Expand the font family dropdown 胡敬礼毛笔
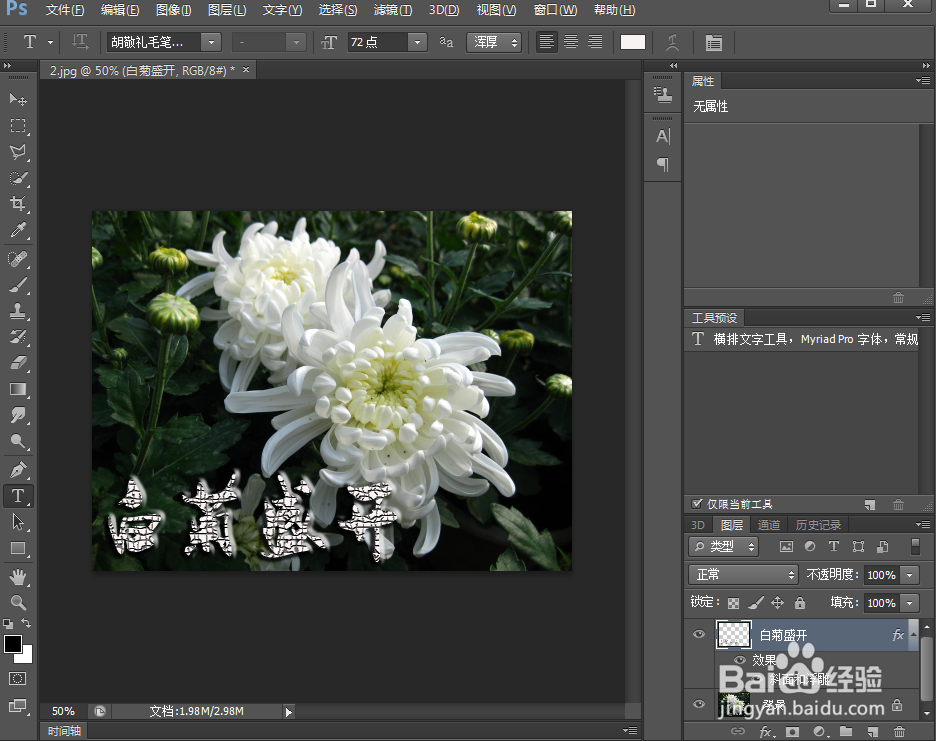Viewport: 936px width, 741px height. pyautogui.click(x=211, y=42)
